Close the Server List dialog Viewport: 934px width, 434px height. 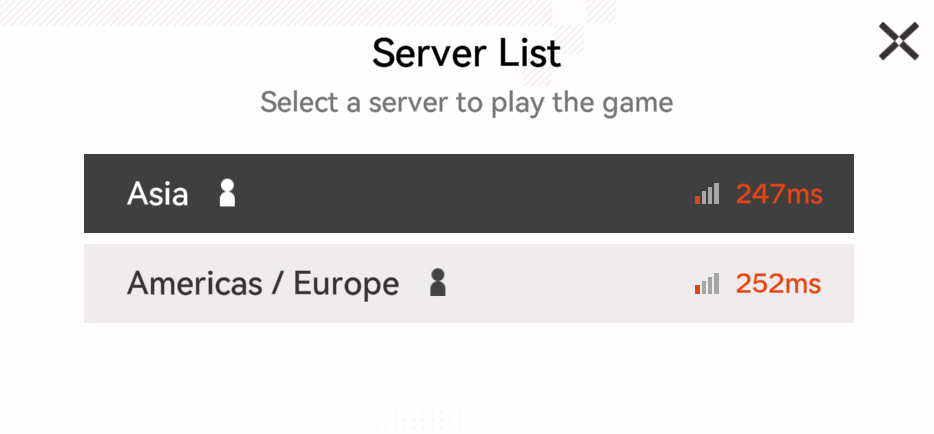pos(898,42)
